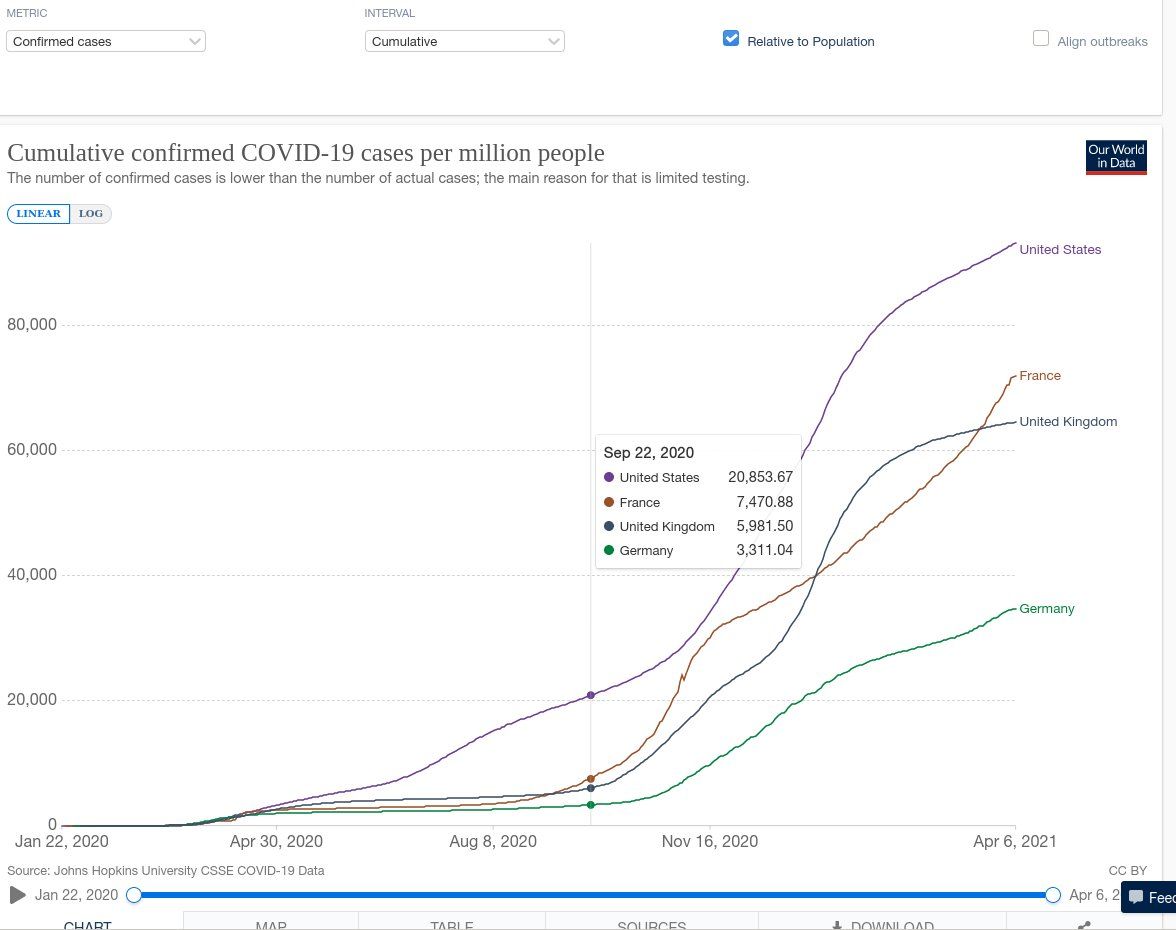Open the TABLE tab
Screen dimensions: 1176x930
pos(451,925)
